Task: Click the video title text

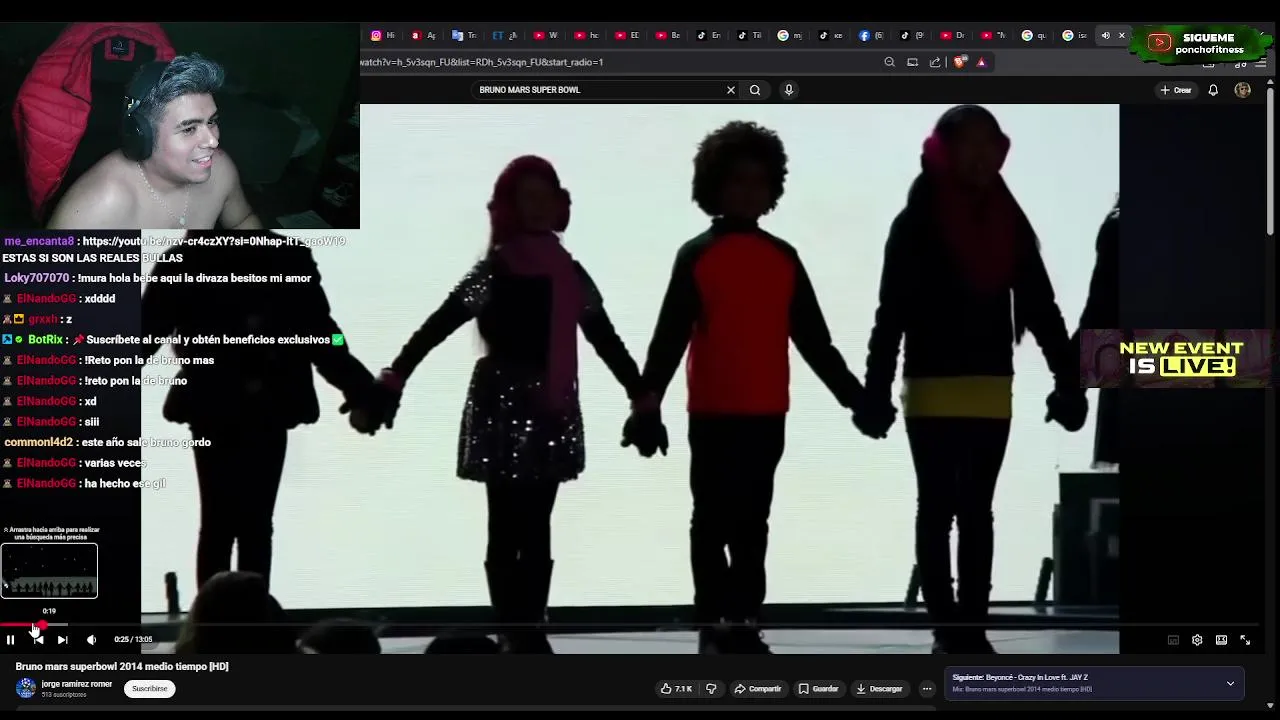Action: [x=122, y=667]
